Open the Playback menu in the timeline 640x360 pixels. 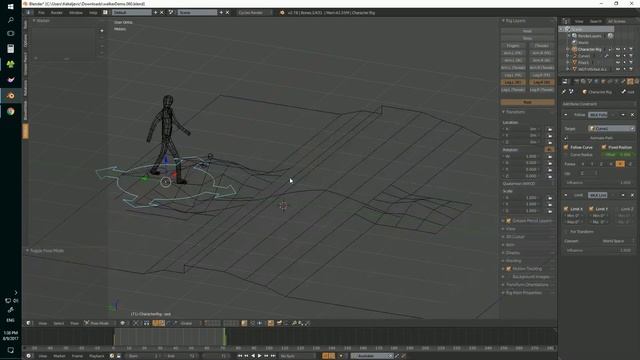point(97,356)
